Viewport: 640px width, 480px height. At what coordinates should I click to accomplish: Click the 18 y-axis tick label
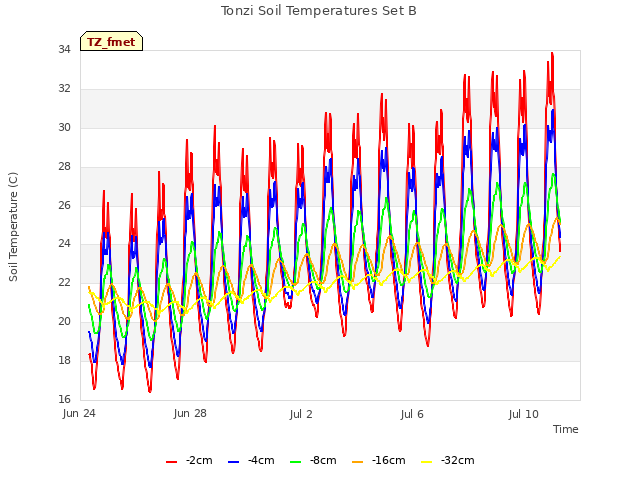point(64,360)
